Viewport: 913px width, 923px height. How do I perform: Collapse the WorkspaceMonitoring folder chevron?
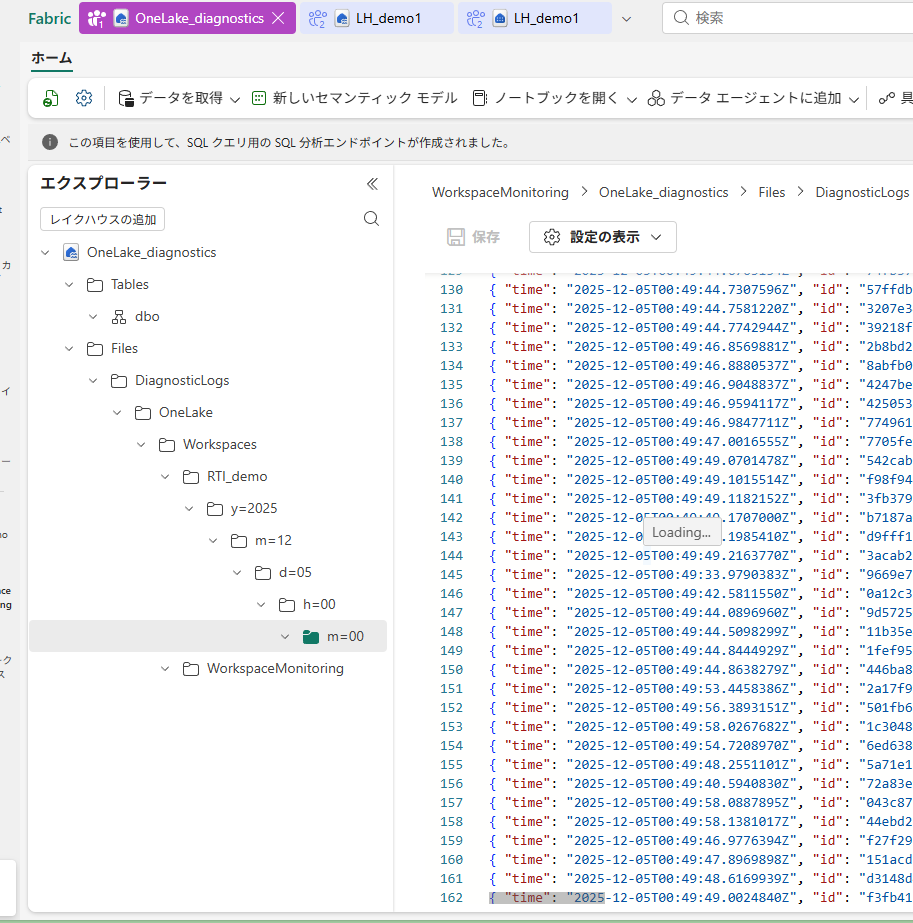pyautogui.click(x=165, y=669)
